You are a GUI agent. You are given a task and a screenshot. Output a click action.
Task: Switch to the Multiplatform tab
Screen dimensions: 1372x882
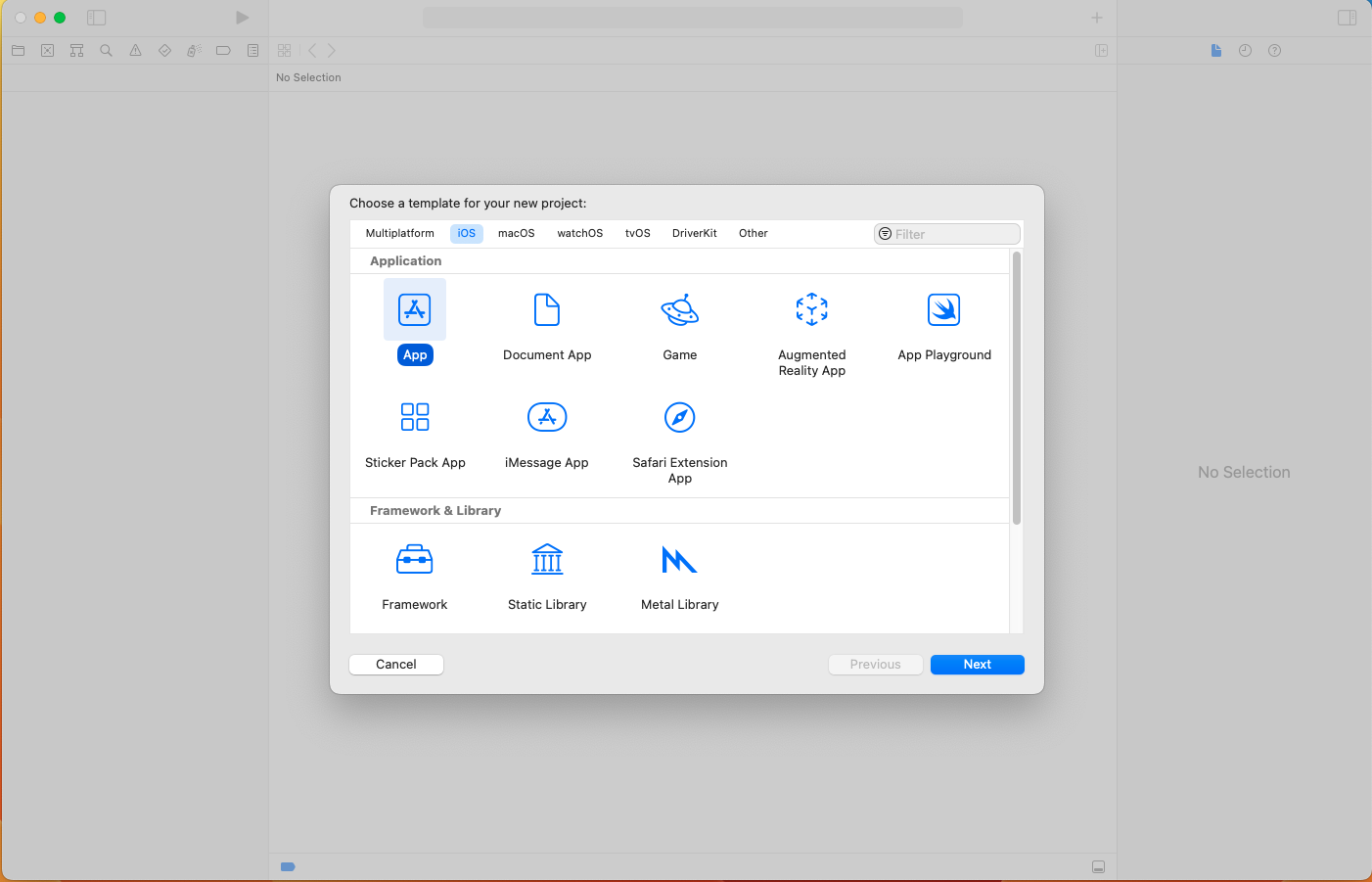[399, 234]
